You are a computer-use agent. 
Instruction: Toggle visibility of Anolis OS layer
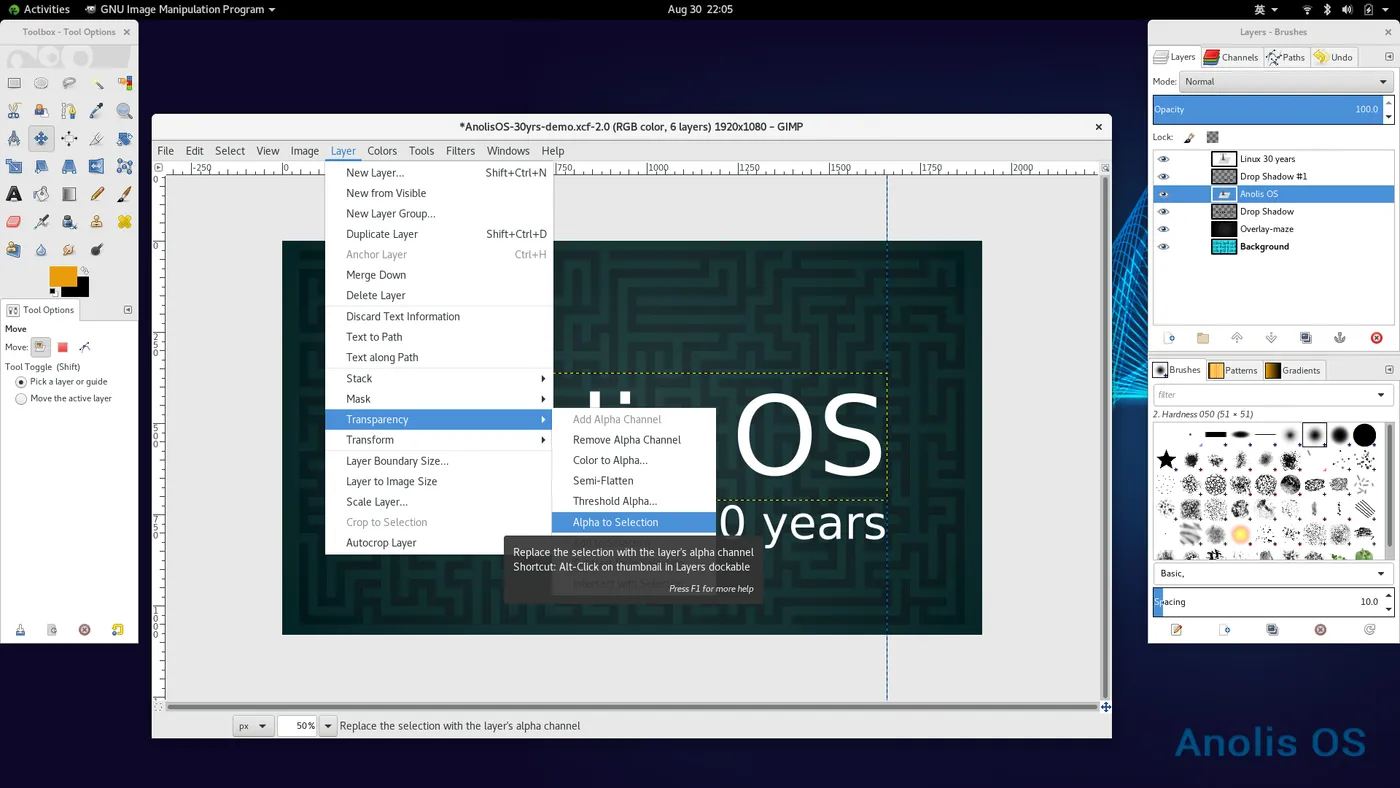tap(1163, 194)
